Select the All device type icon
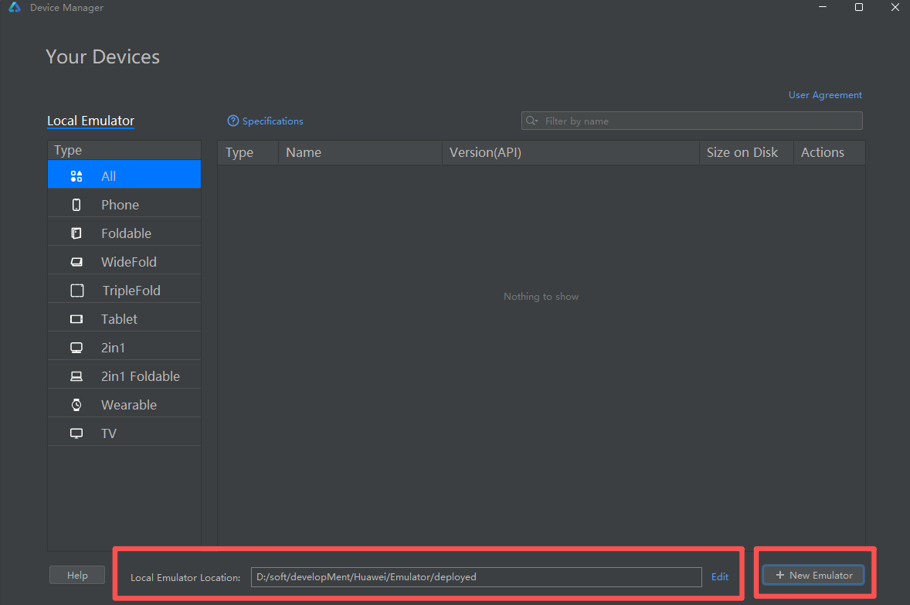The width and height of the screenshot is (910, 605). (x=76, y=177)
